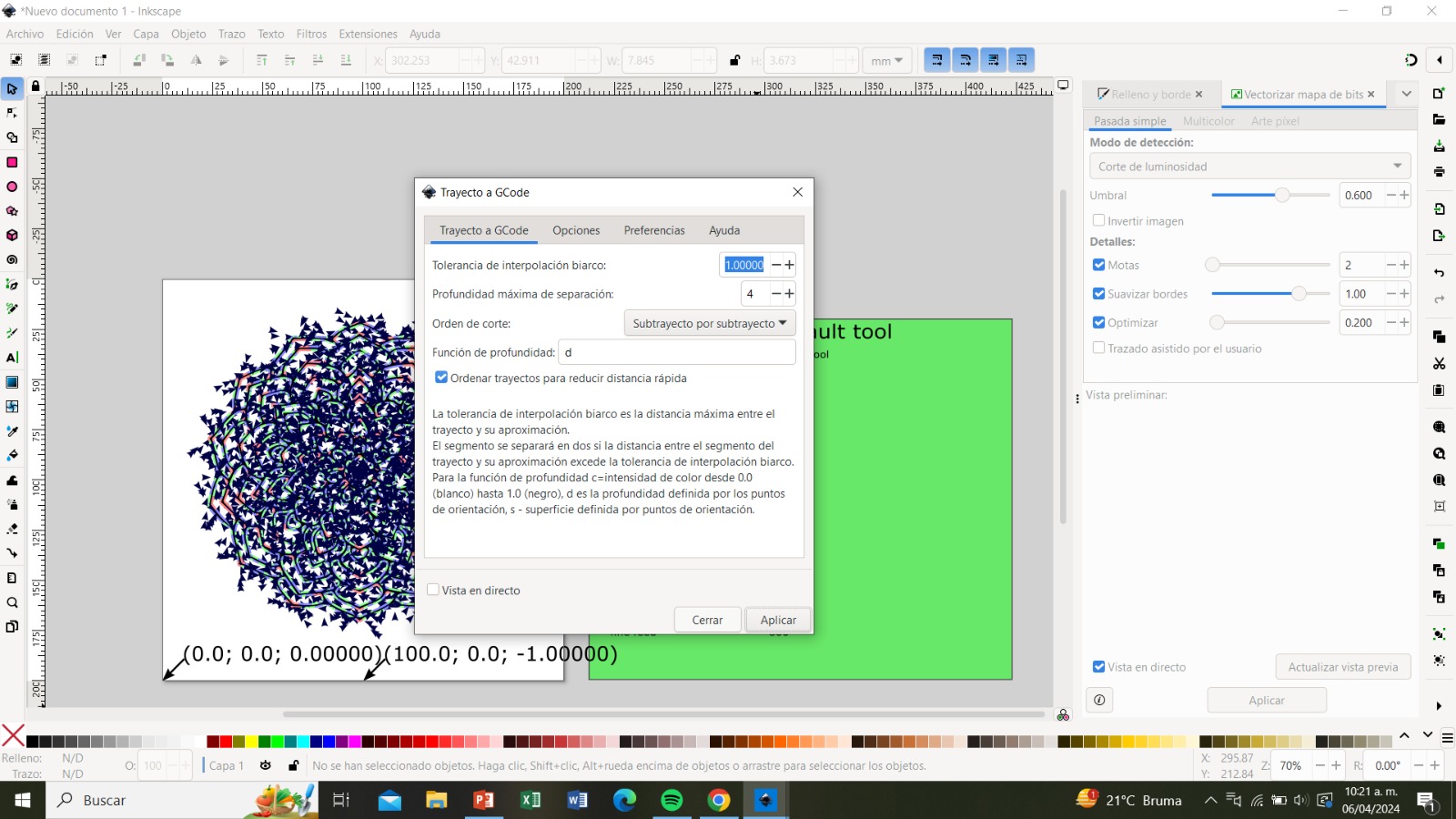Viewport: 1456px width, 819px height.
Task: Open the Filtros menu
Action: [311, 34]
